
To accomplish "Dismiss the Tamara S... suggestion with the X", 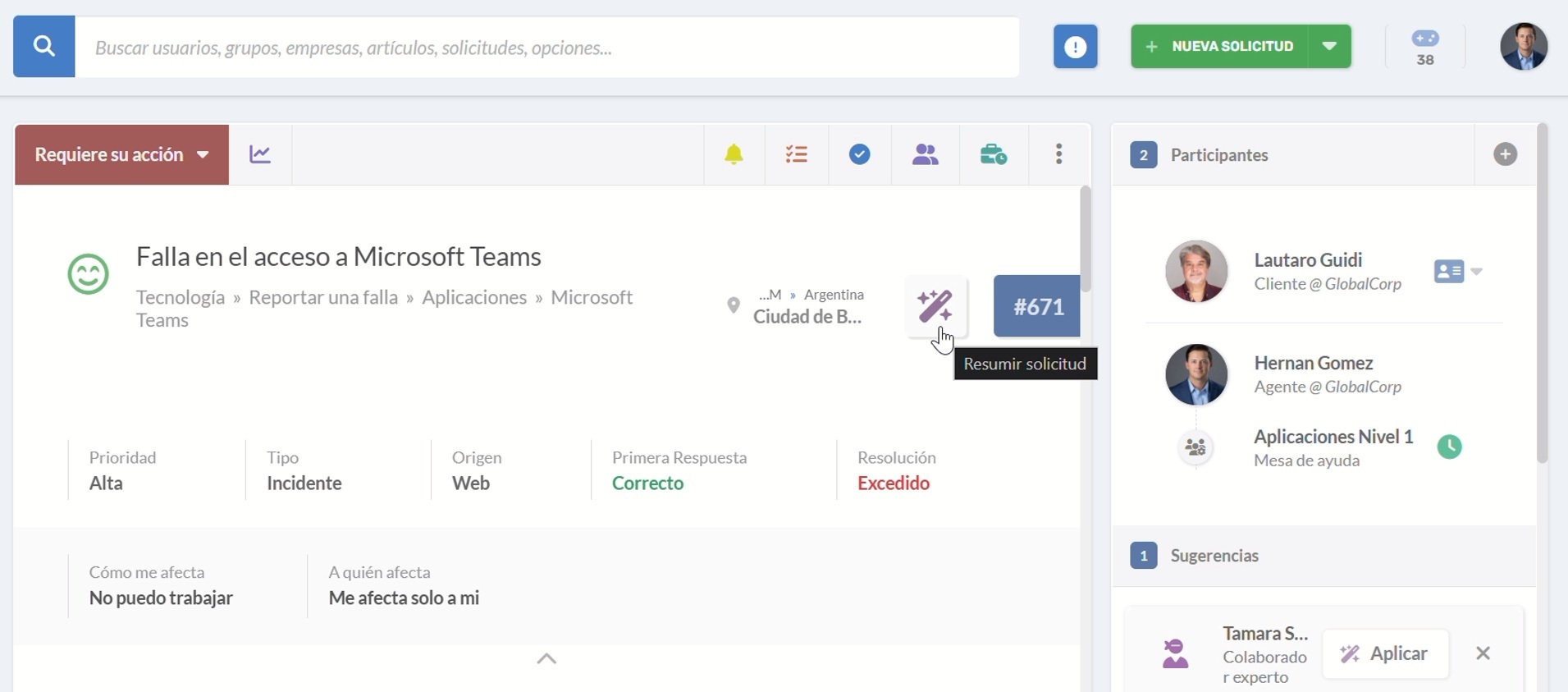I will [x=1483, y=653].
